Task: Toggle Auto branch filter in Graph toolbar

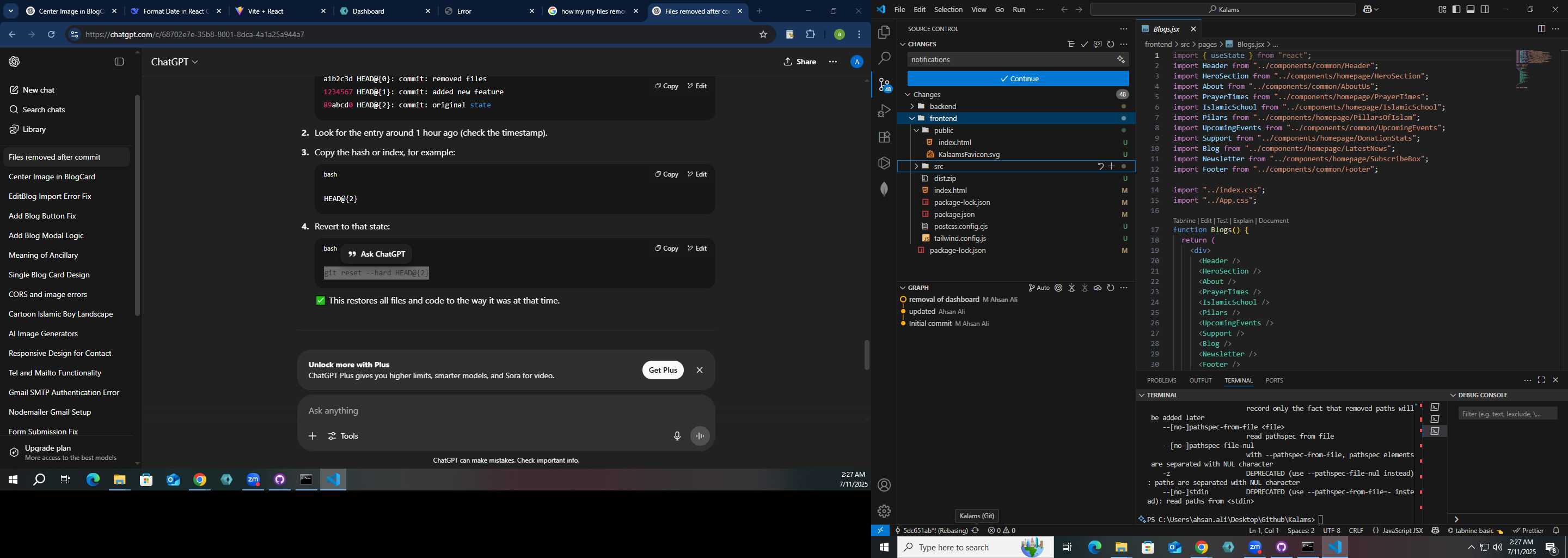Action: point(1038,288)
